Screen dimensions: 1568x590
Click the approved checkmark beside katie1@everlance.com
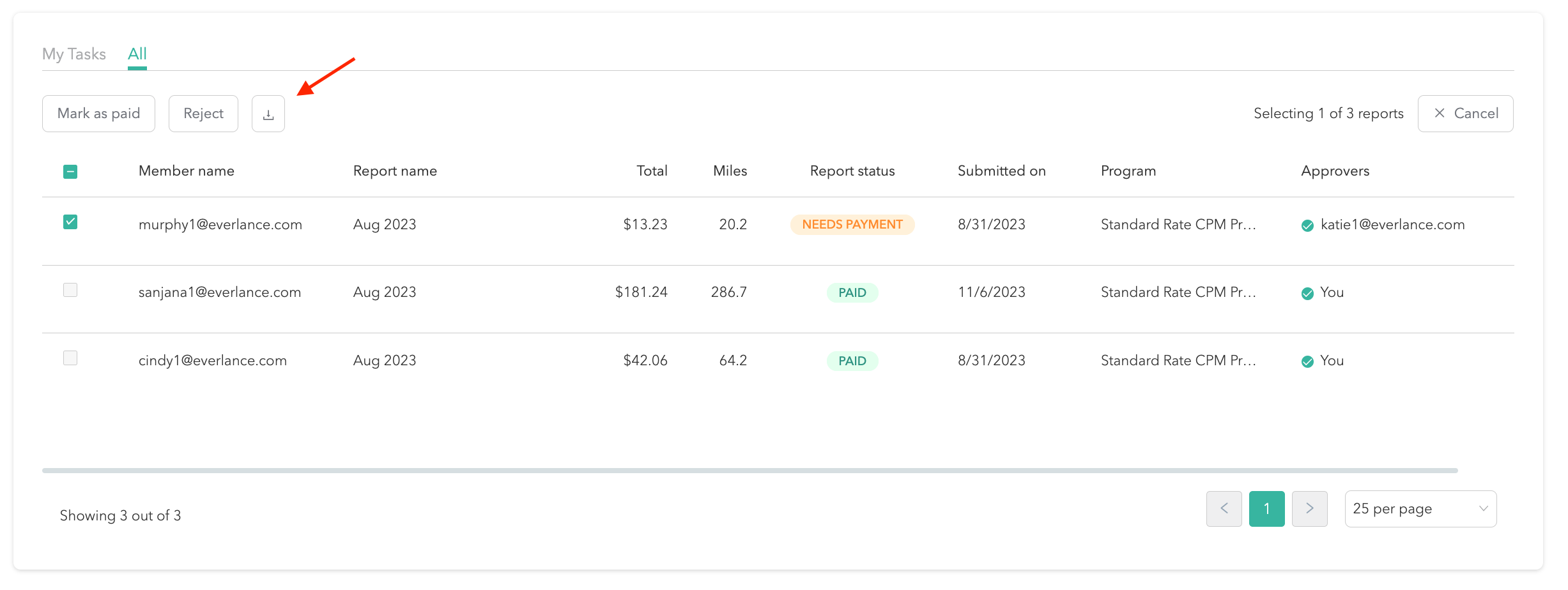pos(1307,225)
